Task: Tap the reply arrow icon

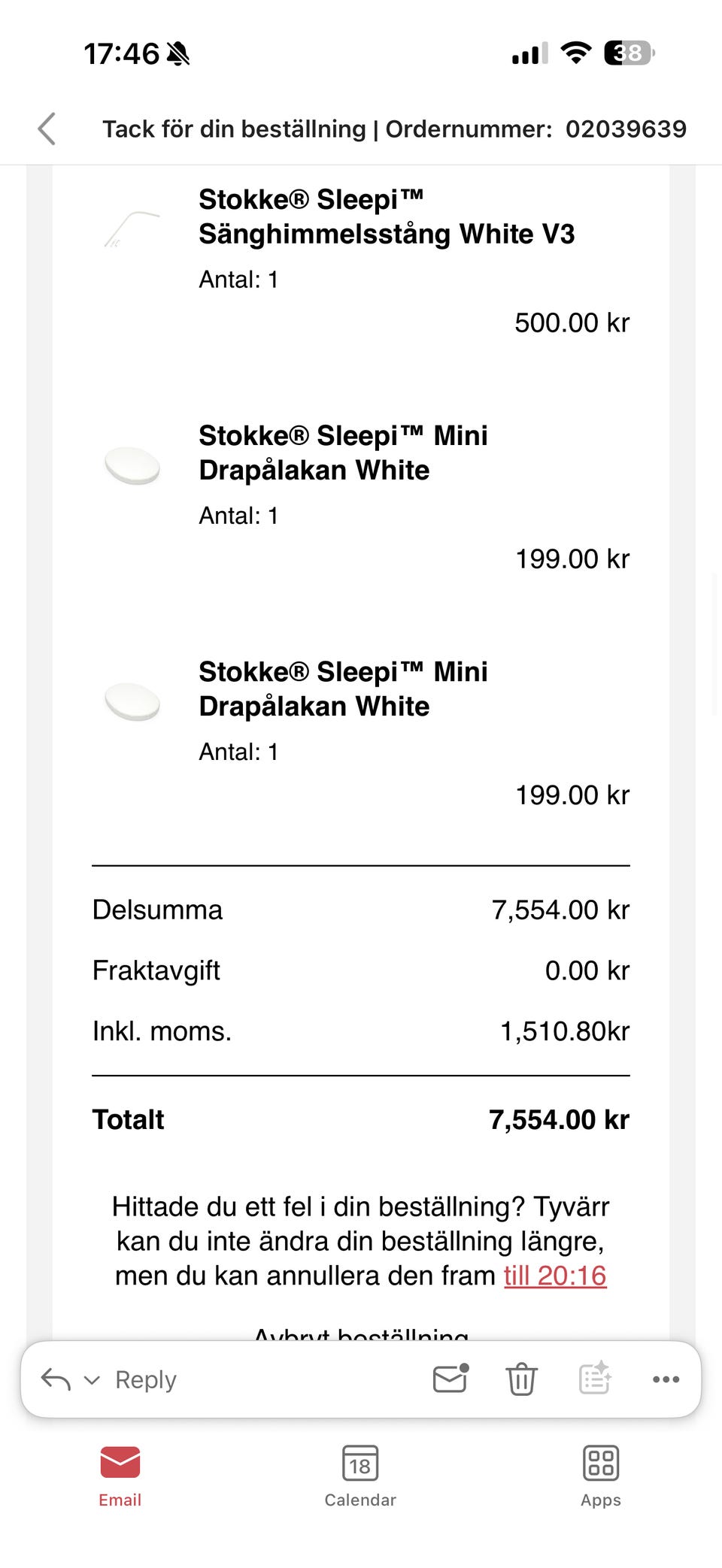Action: (x=56, y=1379)
